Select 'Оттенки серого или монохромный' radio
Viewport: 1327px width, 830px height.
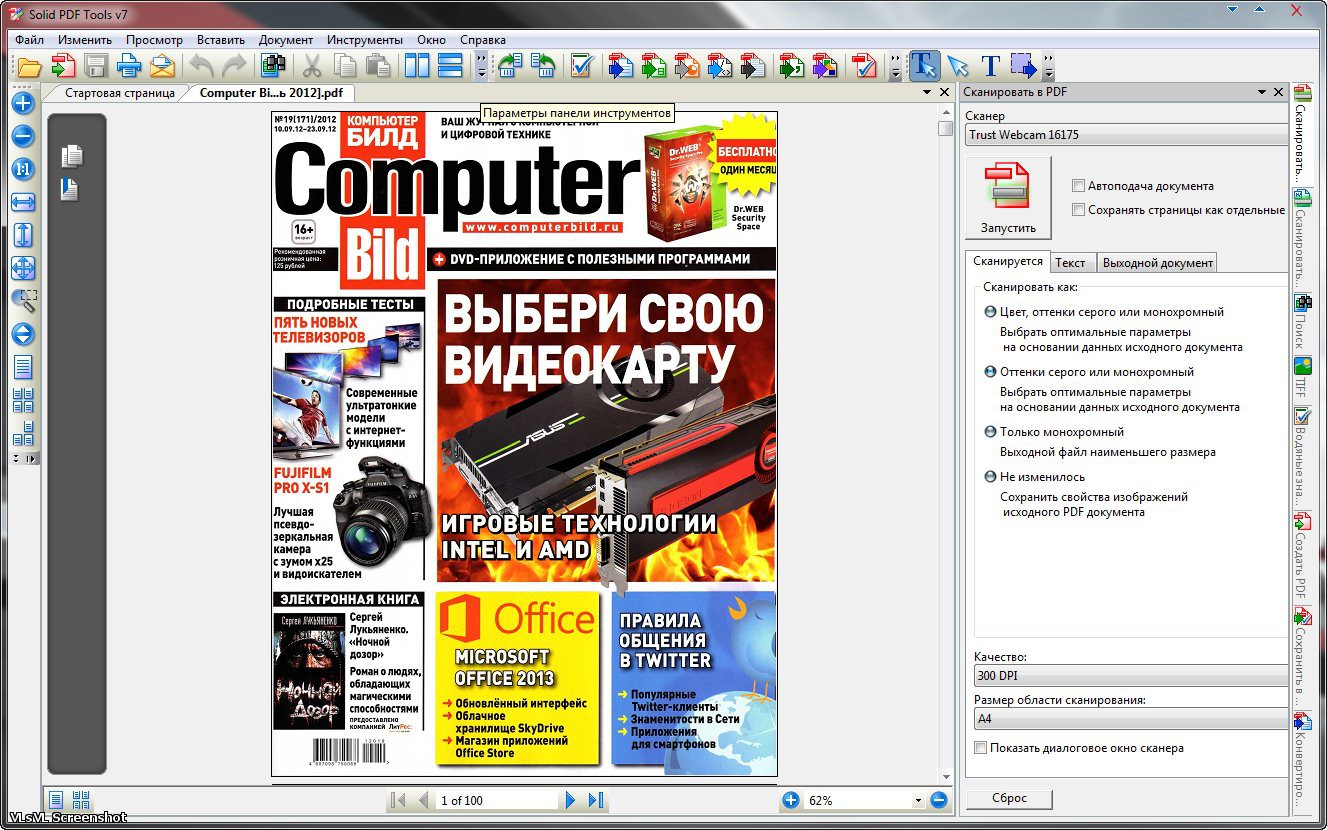click(990, 372)
